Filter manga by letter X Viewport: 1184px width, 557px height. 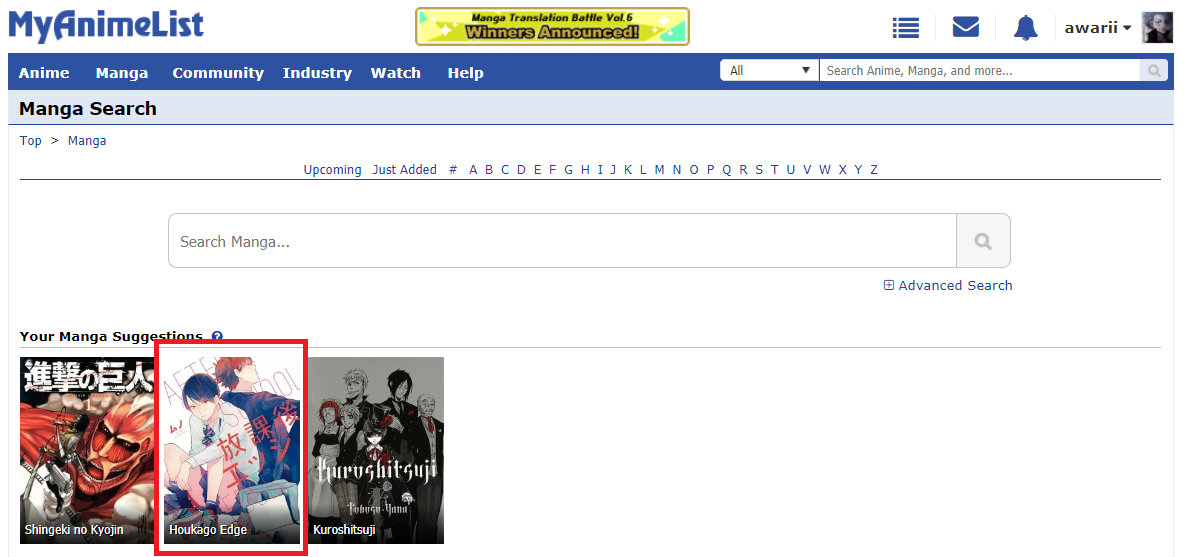842,170
